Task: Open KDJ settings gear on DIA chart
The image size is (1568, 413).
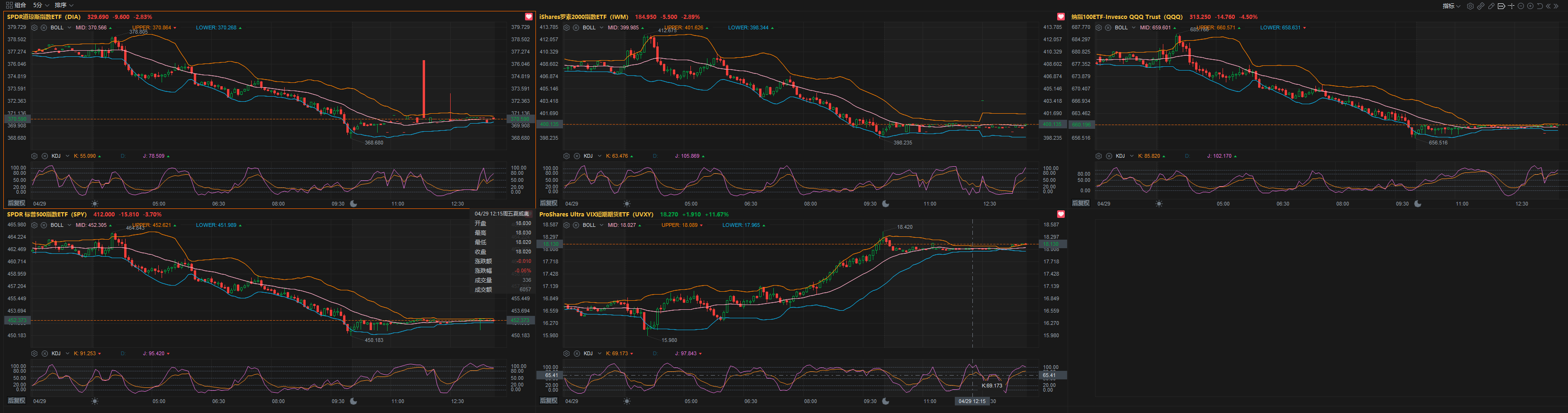Action: 35,156
